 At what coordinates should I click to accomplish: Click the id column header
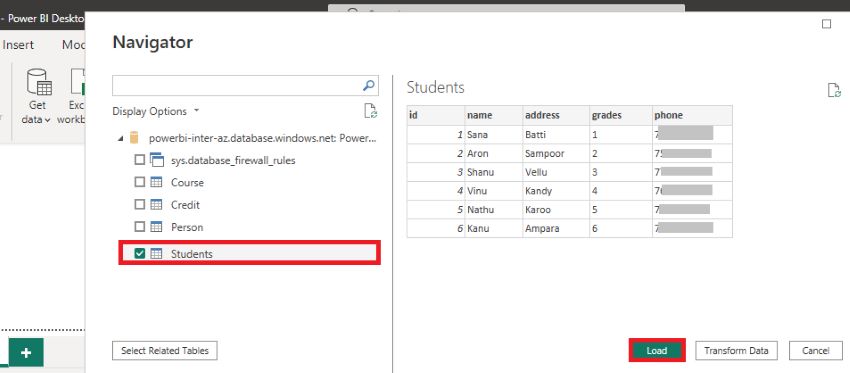(x=436, y=115)
